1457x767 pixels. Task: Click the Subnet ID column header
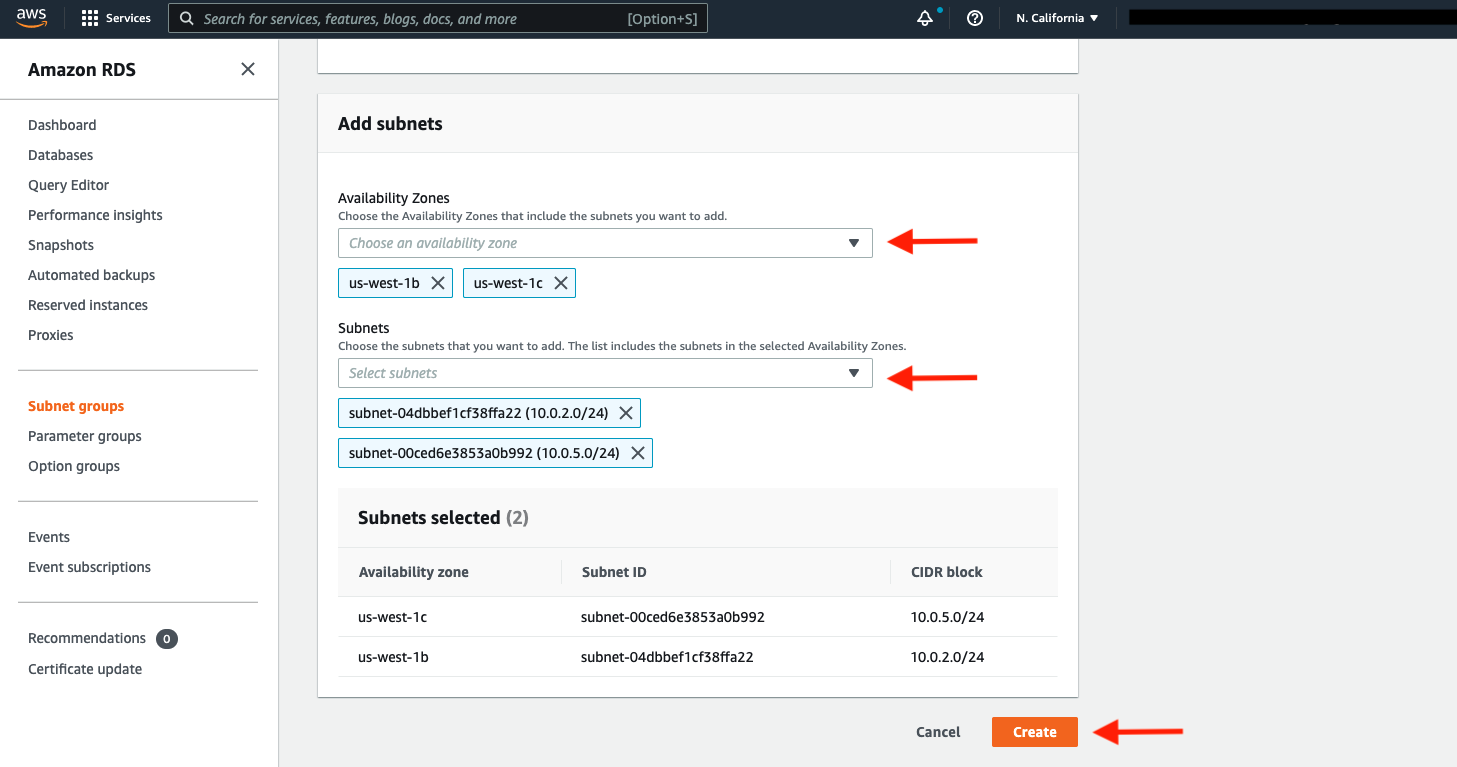coord(614,572)
